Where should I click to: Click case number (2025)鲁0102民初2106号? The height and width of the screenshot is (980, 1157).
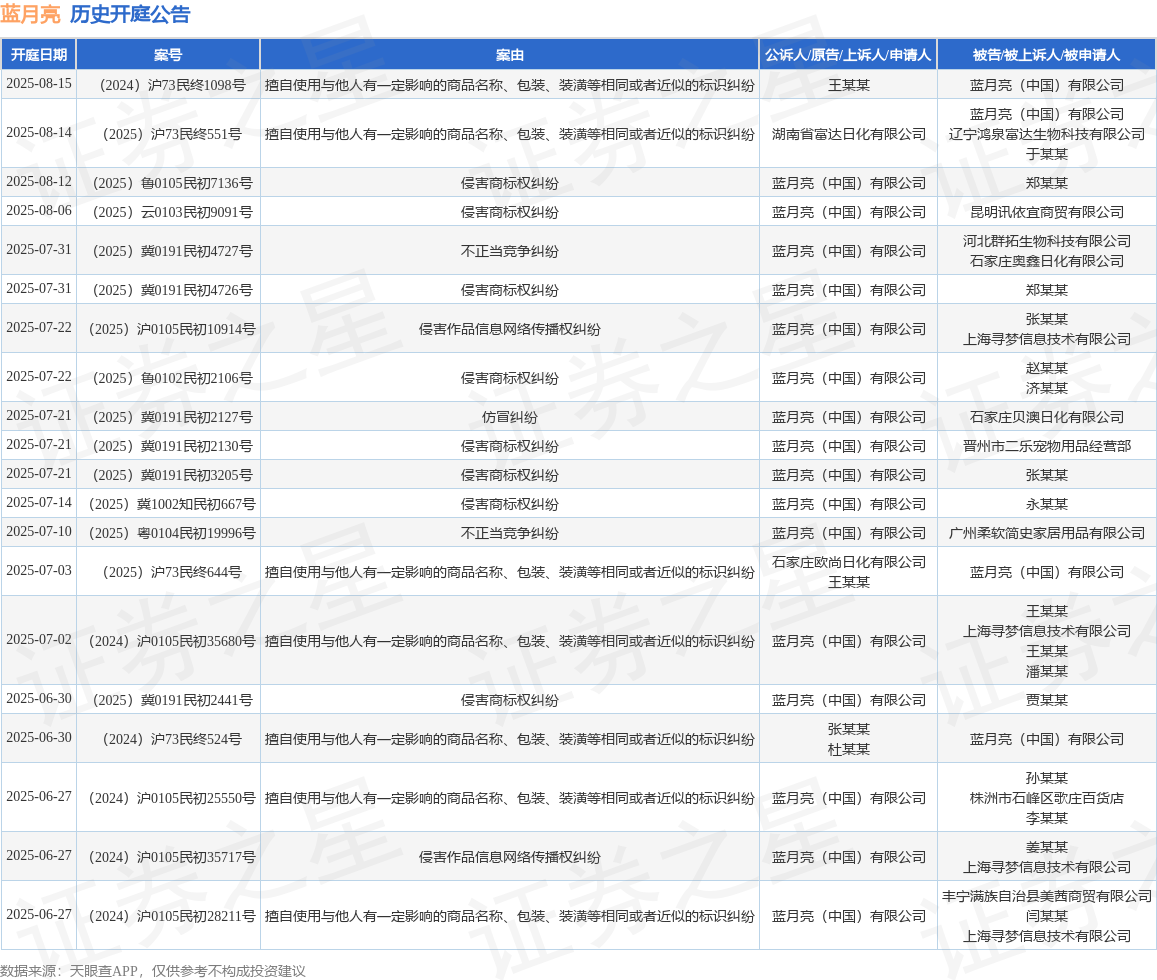[167, 378]
